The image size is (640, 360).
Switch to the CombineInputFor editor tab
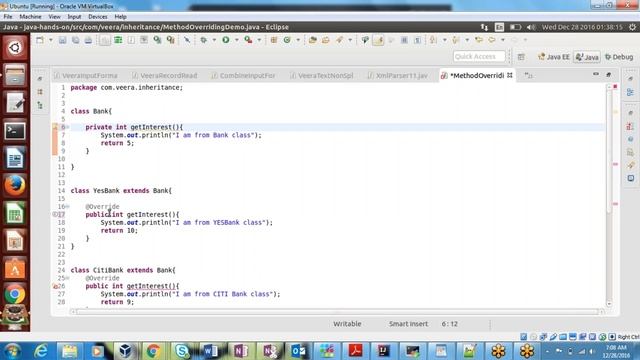tap(244, 76)
